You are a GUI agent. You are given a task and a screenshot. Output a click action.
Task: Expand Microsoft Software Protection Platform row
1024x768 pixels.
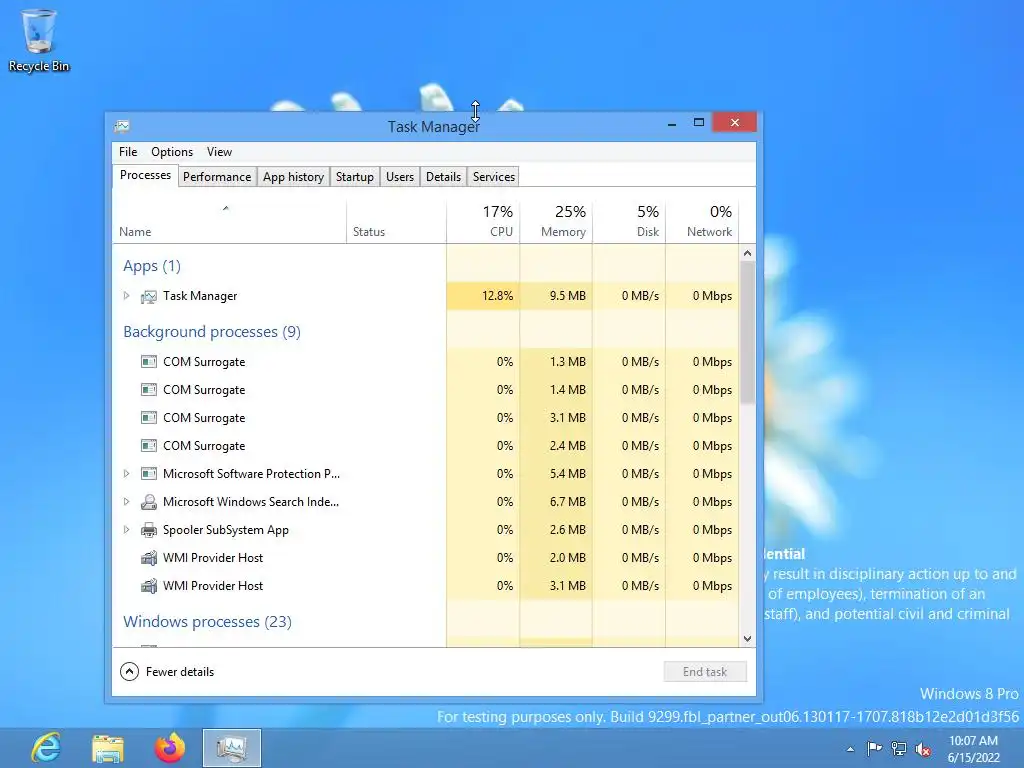click(x=127, y=473)
